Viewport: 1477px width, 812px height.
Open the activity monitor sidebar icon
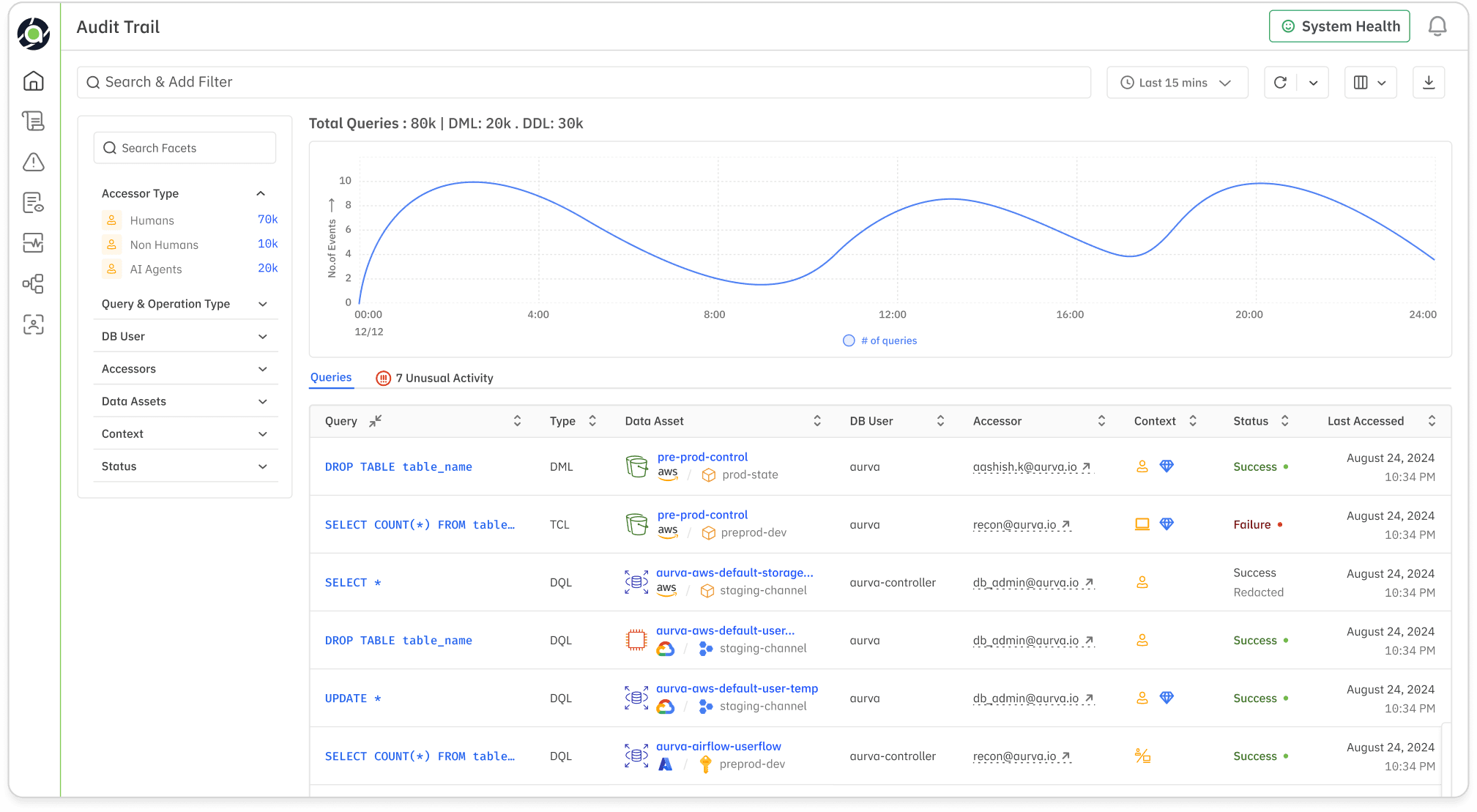click(34, 243)
